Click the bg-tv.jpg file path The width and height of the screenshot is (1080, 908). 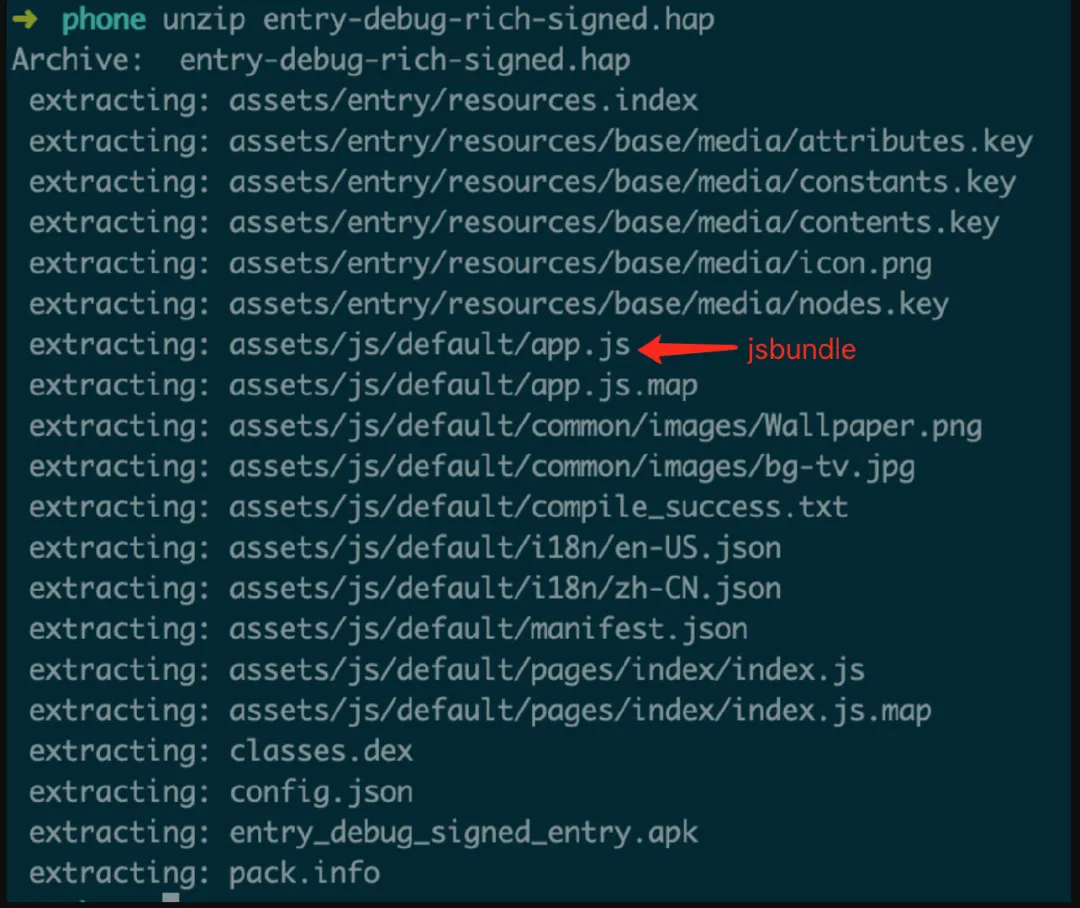click(x=572, y=467)
